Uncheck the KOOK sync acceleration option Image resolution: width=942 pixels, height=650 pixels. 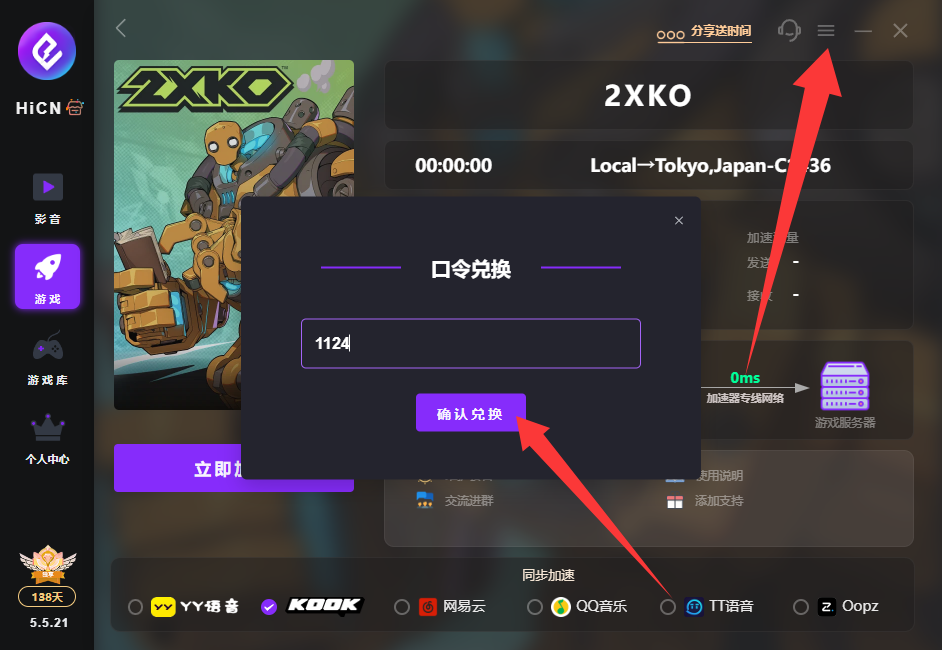click(x=269, y=607)
